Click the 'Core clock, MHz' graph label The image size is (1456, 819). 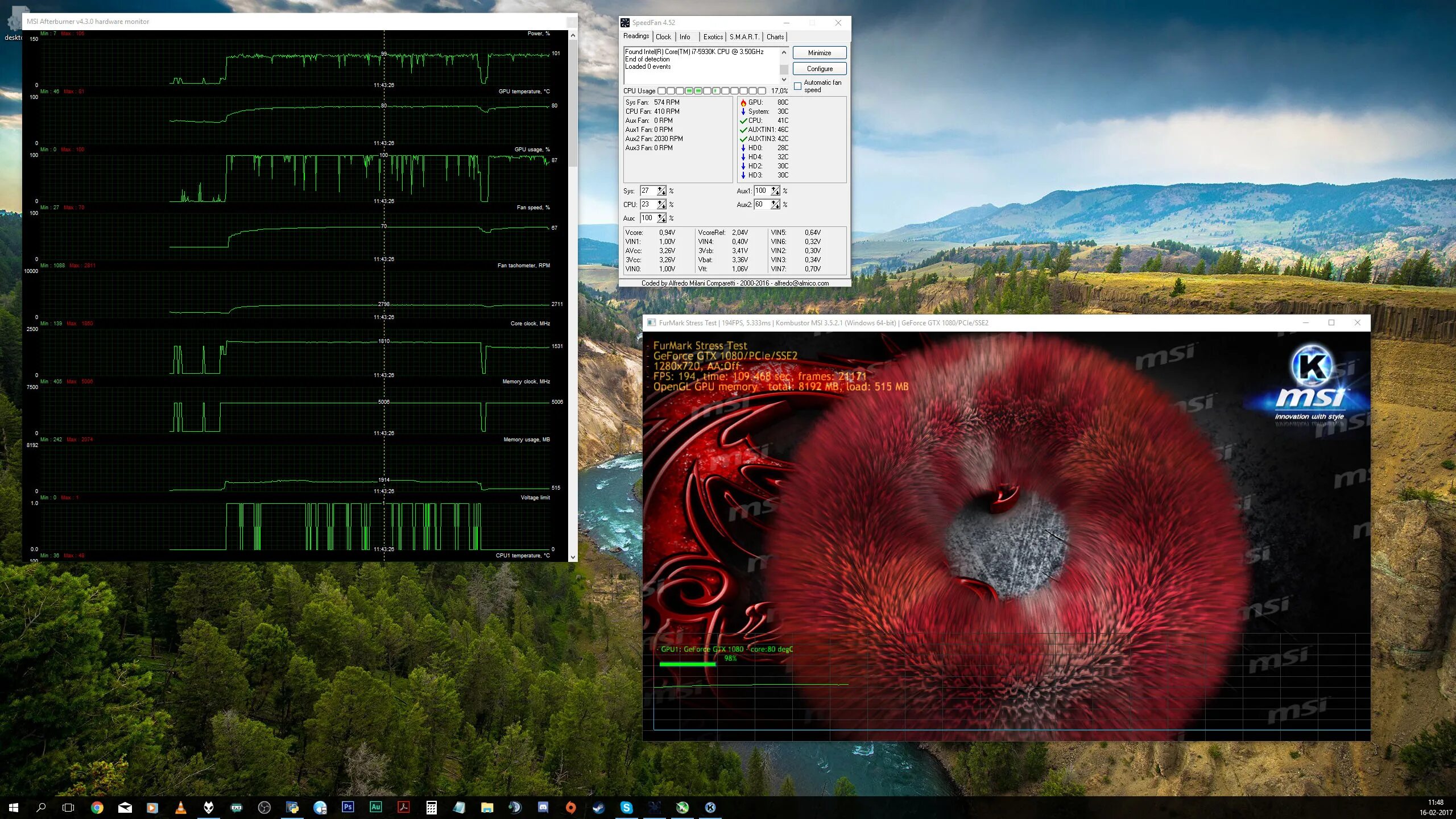pos(530,324)
